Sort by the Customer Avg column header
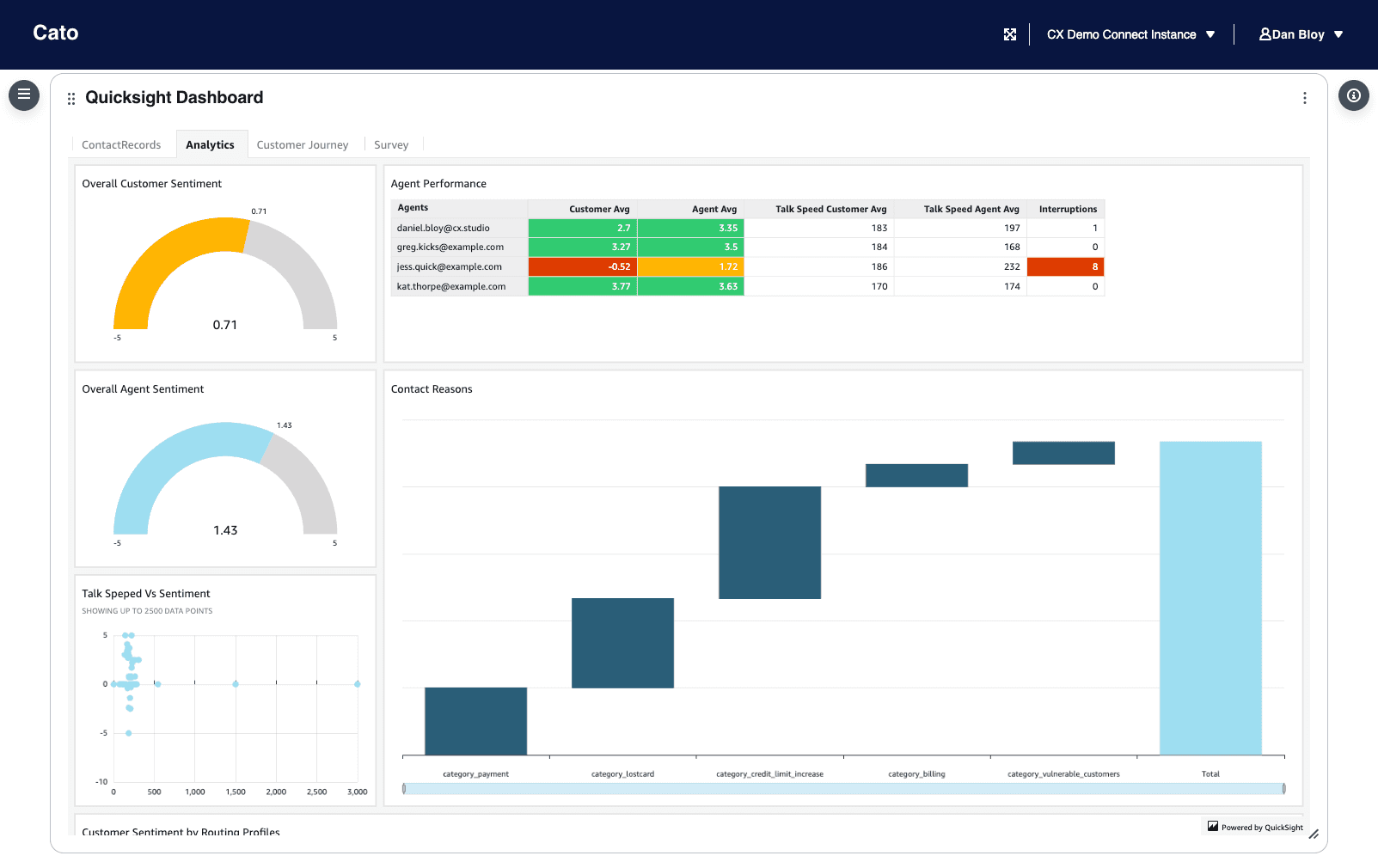Screen dimensions: 1378x868 [599, 209]
